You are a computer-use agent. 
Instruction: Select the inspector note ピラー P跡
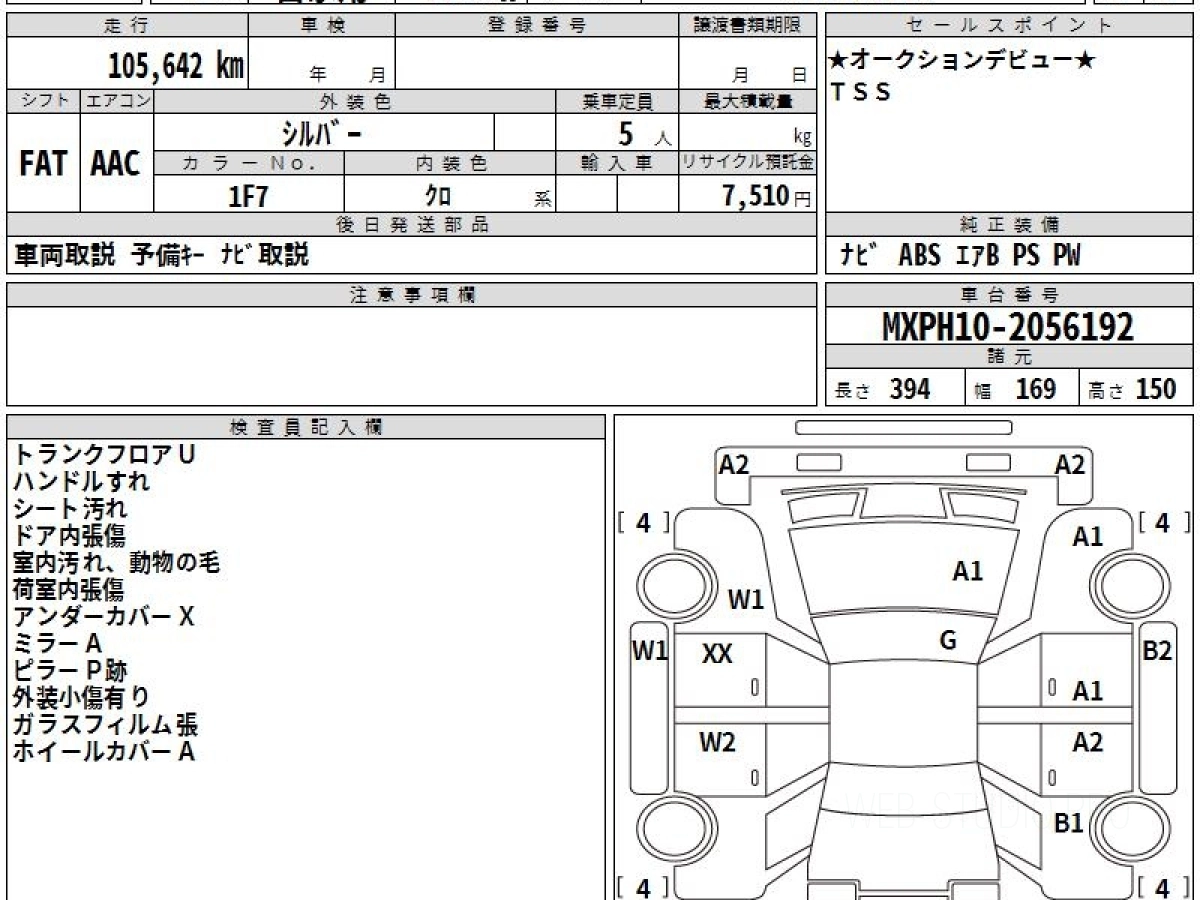[x=70, y=670]
